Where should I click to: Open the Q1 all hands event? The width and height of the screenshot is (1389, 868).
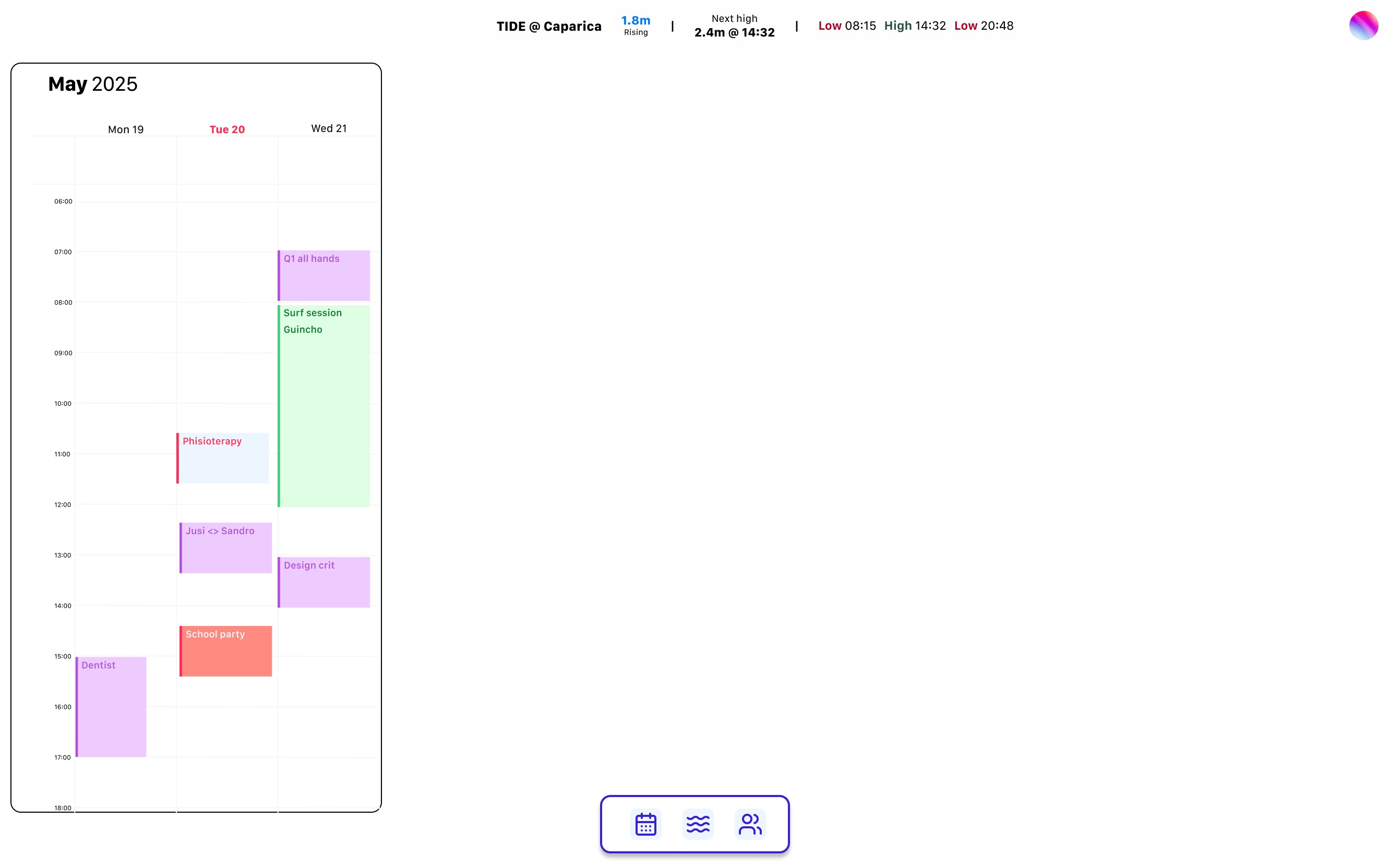pyautogui.click(x=325, y=275)
